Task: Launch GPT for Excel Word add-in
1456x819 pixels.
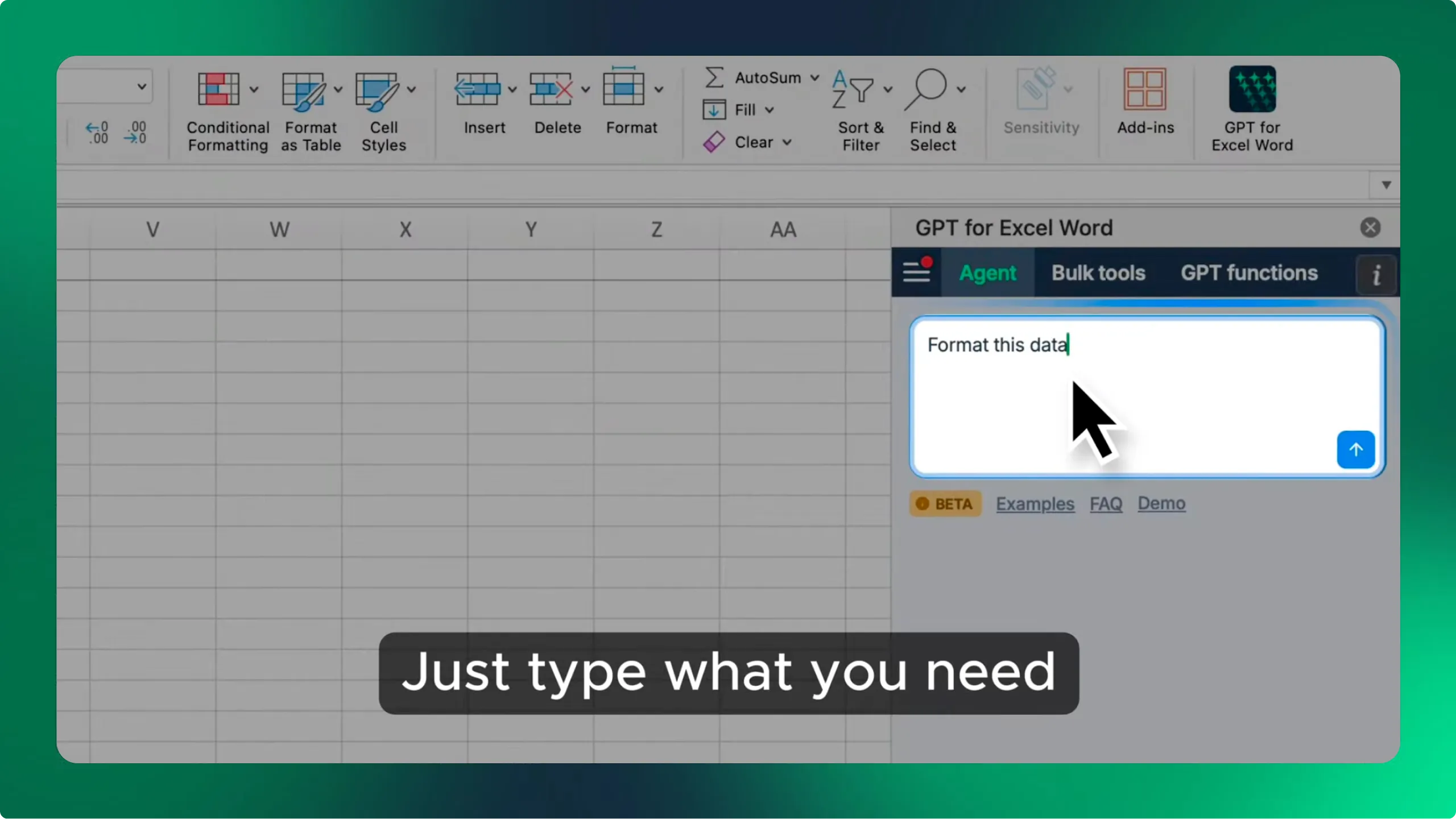Action: [x=1252, y=90]
